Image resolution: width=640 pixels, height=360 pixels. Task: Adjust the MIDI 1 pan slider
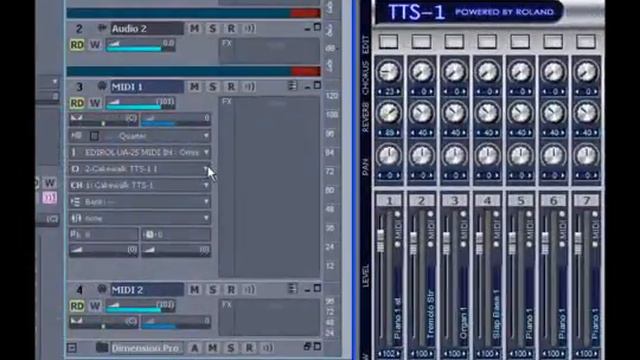point(104,120)
